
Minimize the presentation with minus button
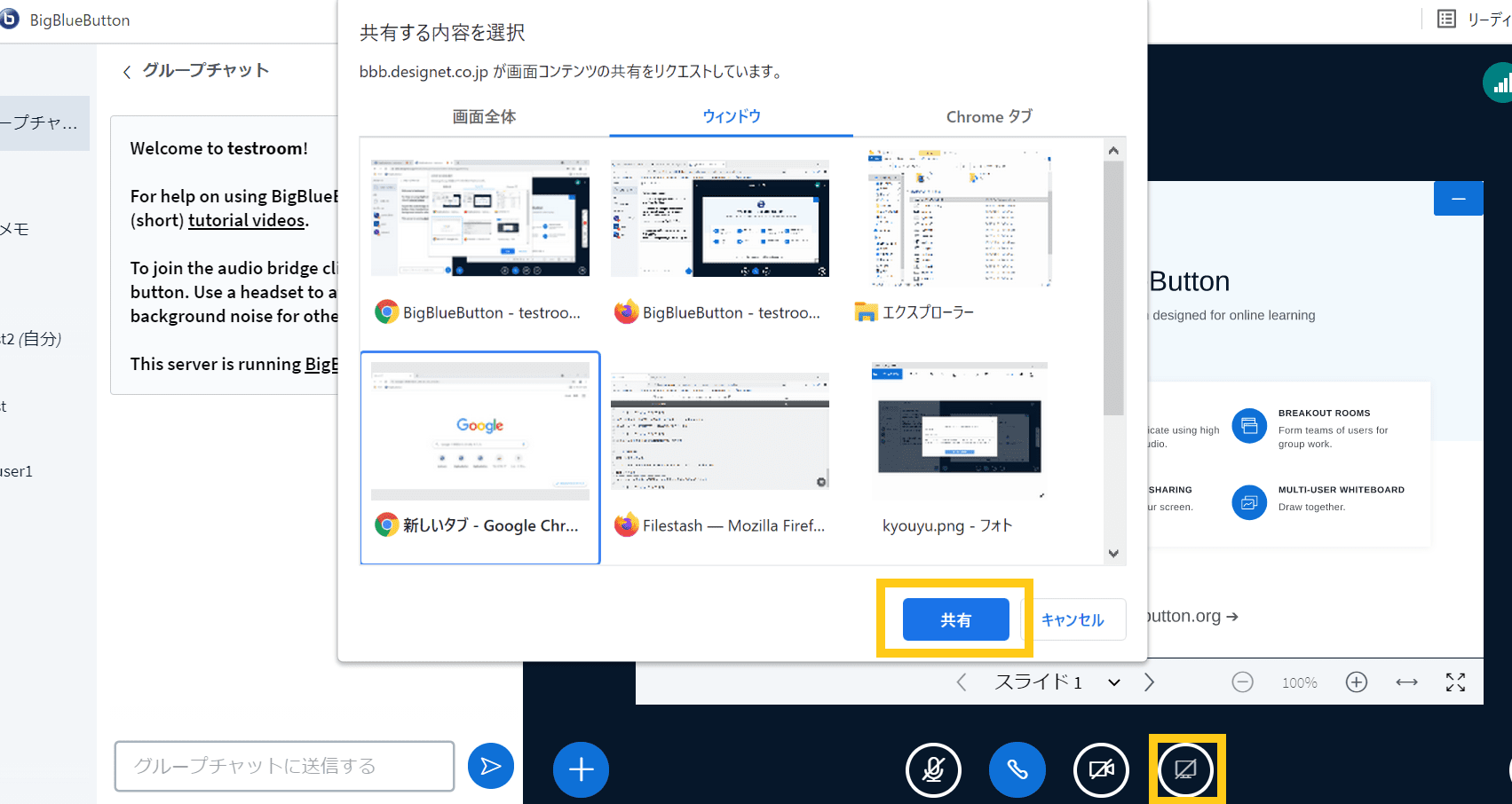(x=1458, y=199)
